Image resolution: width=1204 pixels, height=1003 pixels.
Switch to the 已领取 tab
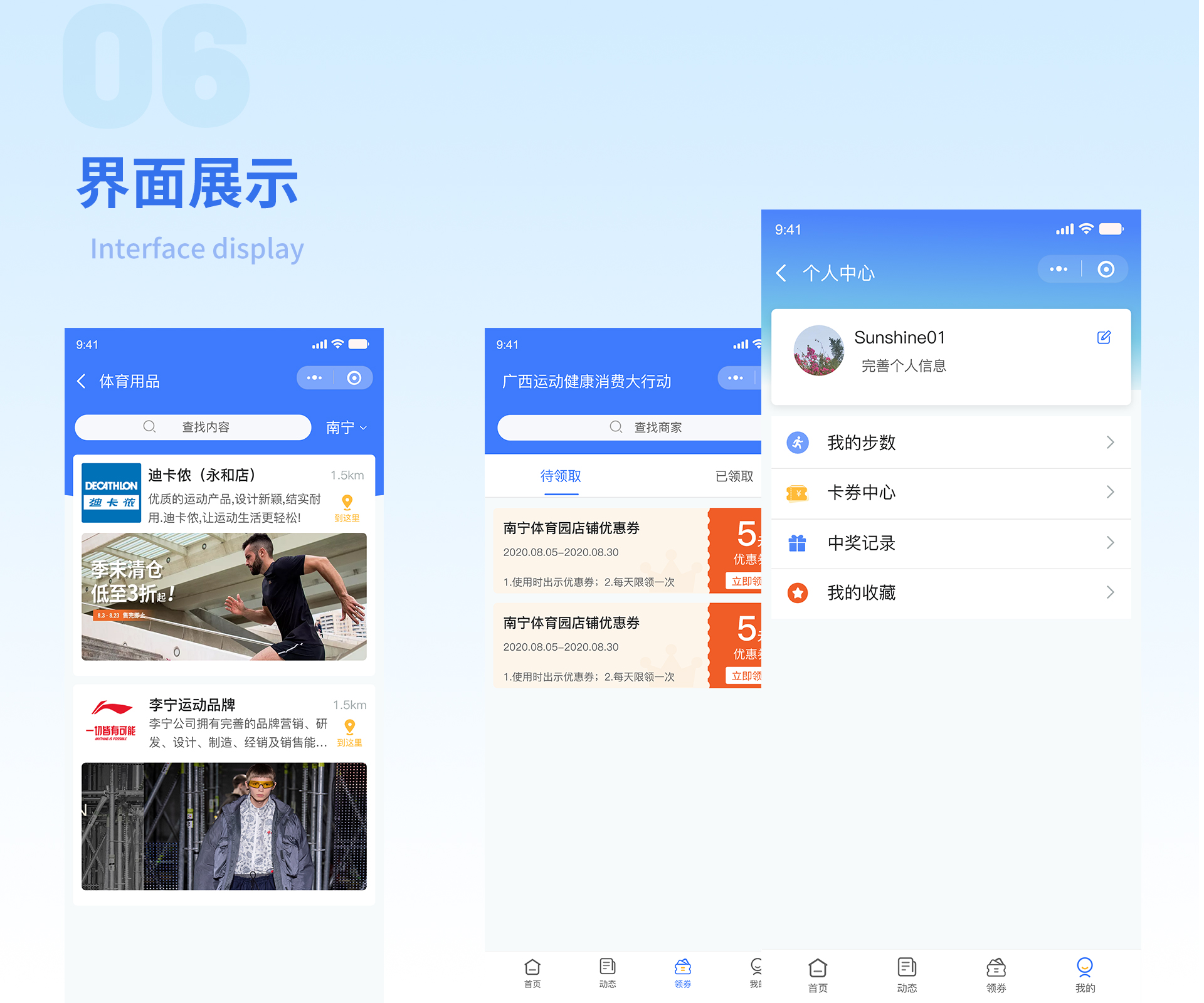click(734, 476)
